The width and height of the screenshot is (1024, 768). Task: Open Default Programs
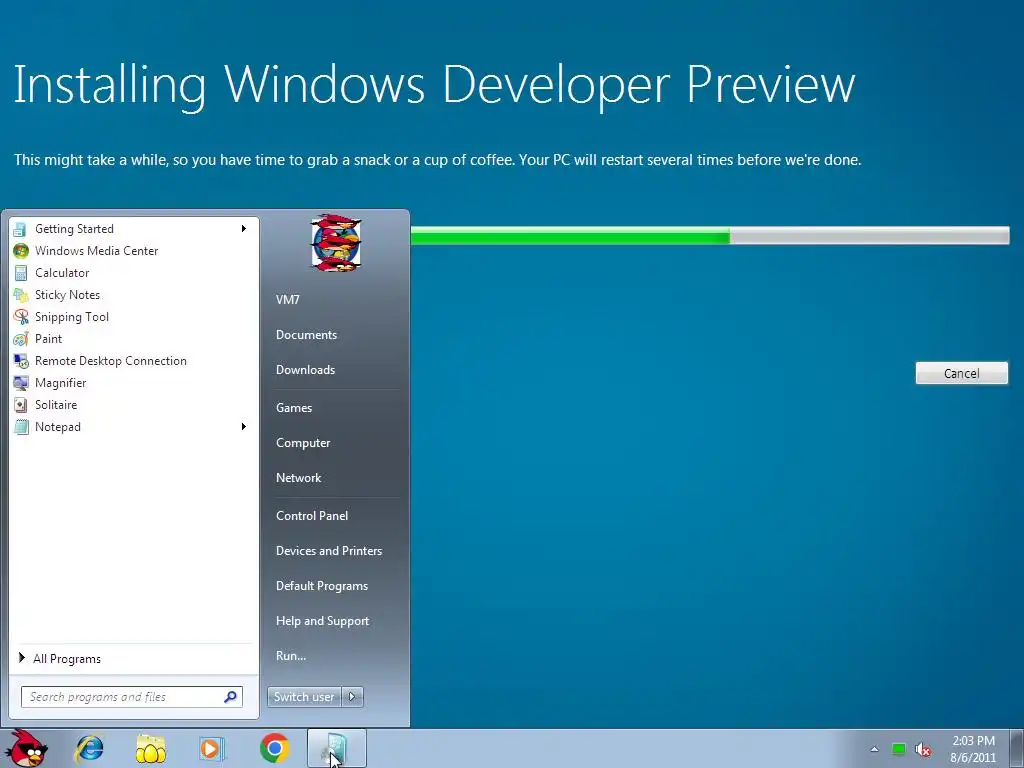321,586
